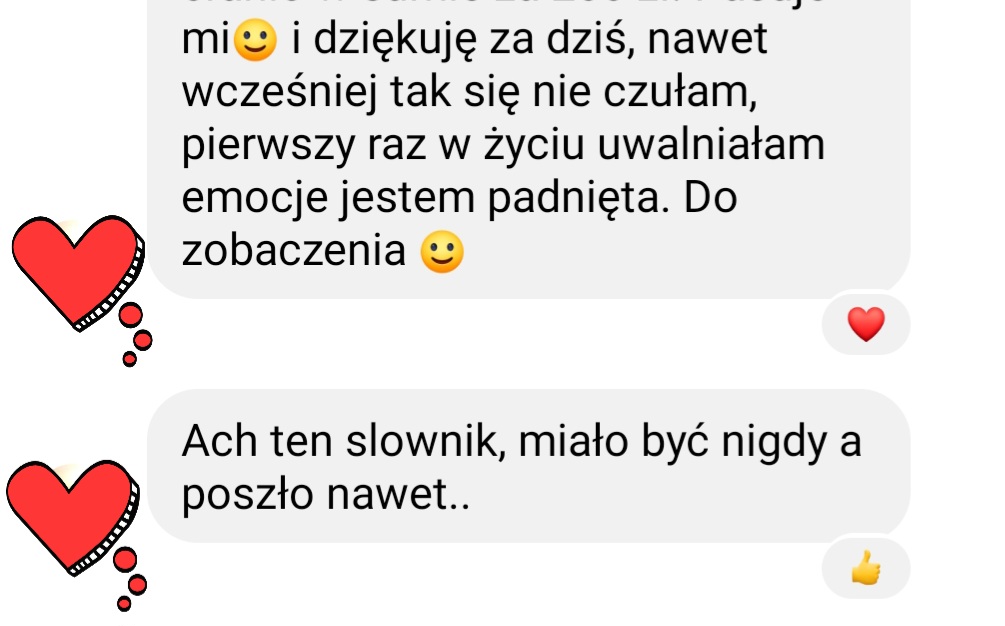Click the line 'wcześniej tak się nie czułam'
The image size is (1005, 626).
[469, 93]
